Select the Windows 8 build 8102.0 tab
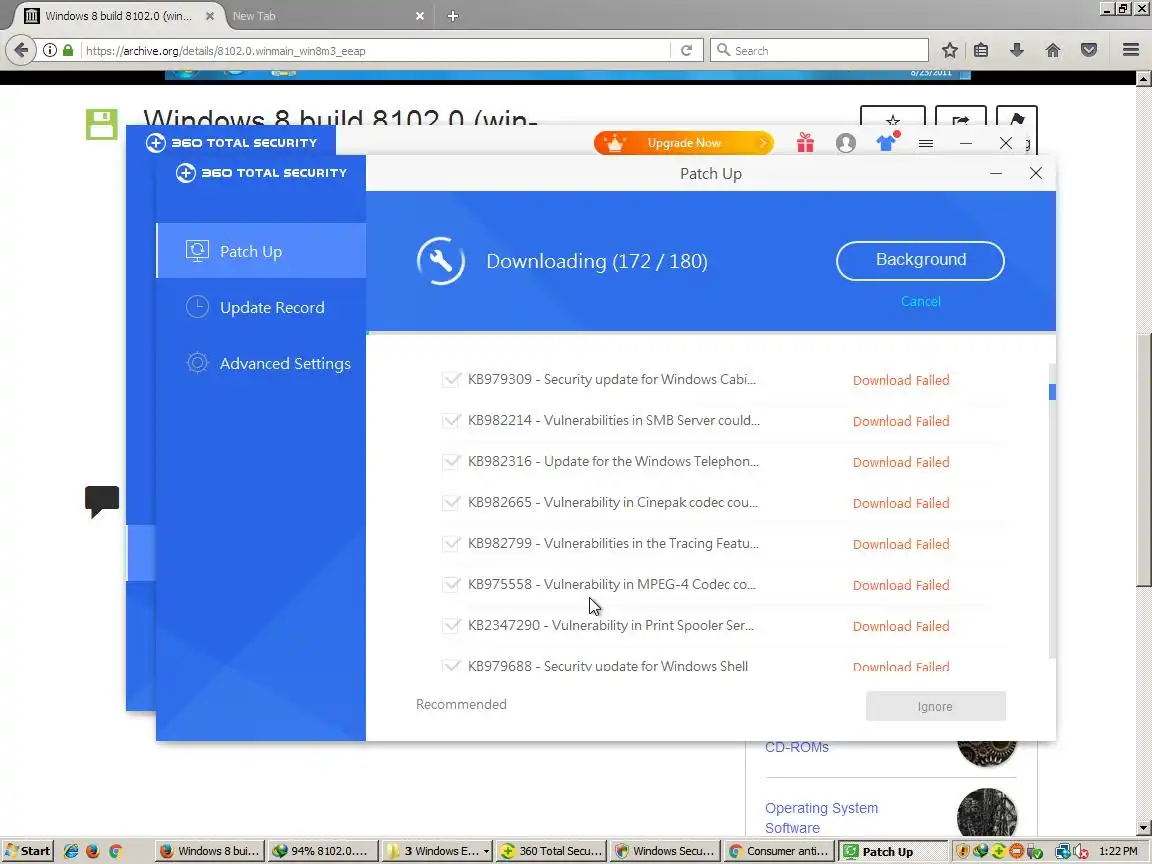Image resolution: width=1152 pixels, height=864 pixels. point(118,15)
